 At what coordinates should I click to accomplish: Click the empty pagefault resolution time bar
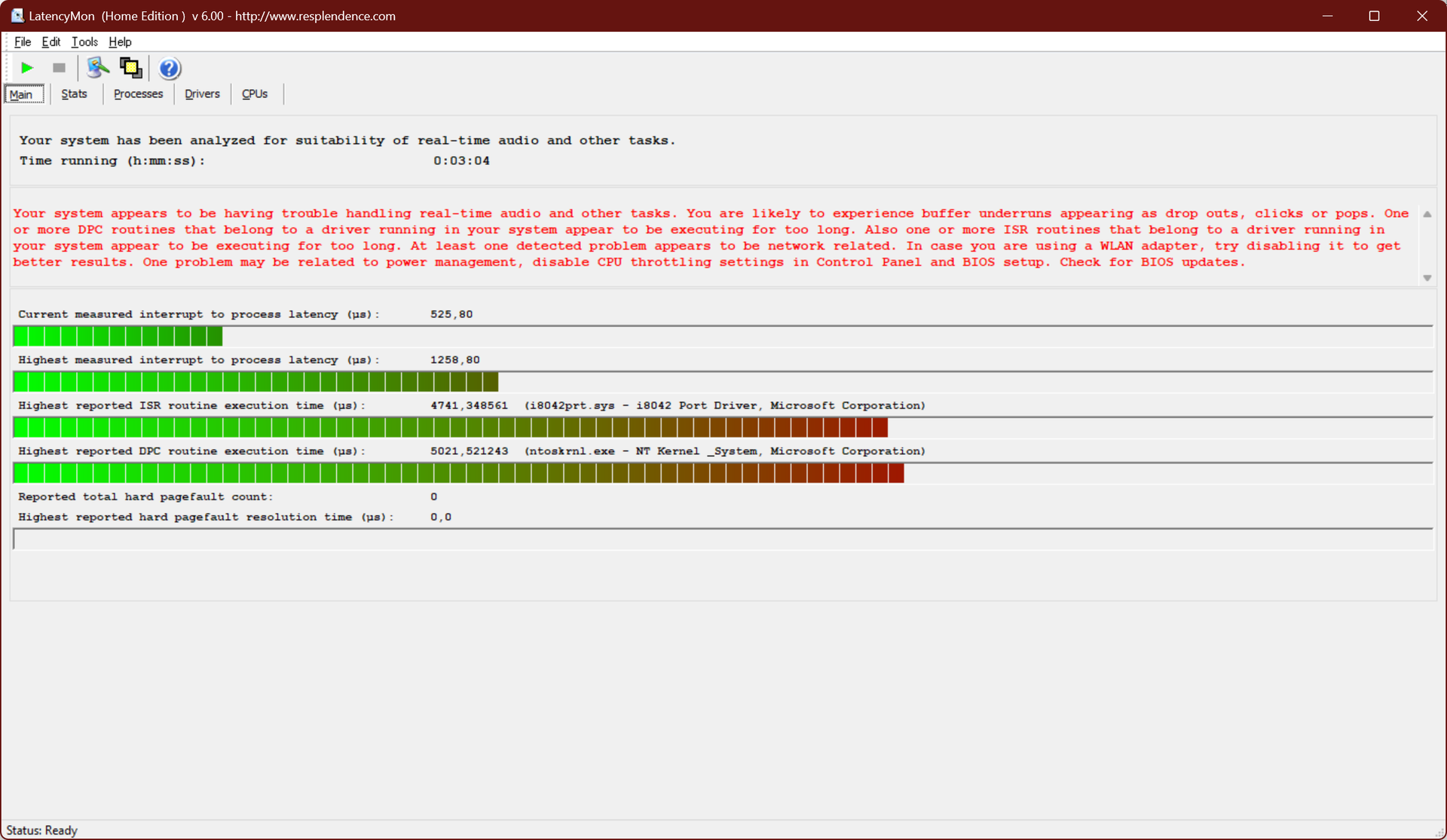tap(722, 539)
